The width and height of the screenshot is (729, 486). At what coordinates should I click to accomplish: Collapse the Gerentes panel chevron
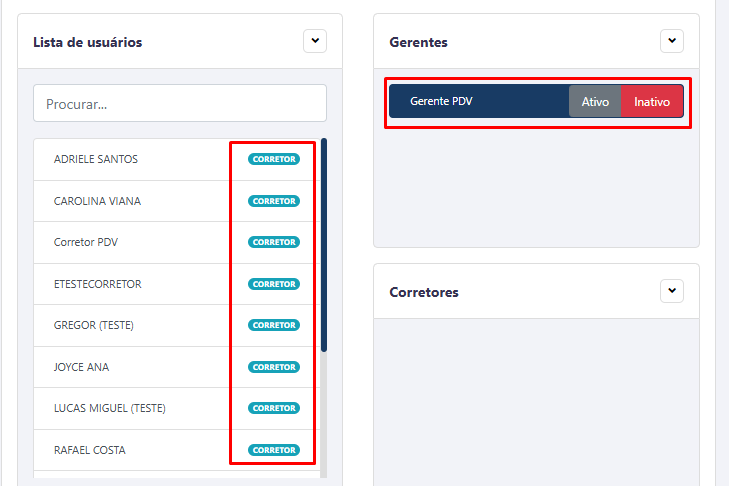[x=672, y=41]
